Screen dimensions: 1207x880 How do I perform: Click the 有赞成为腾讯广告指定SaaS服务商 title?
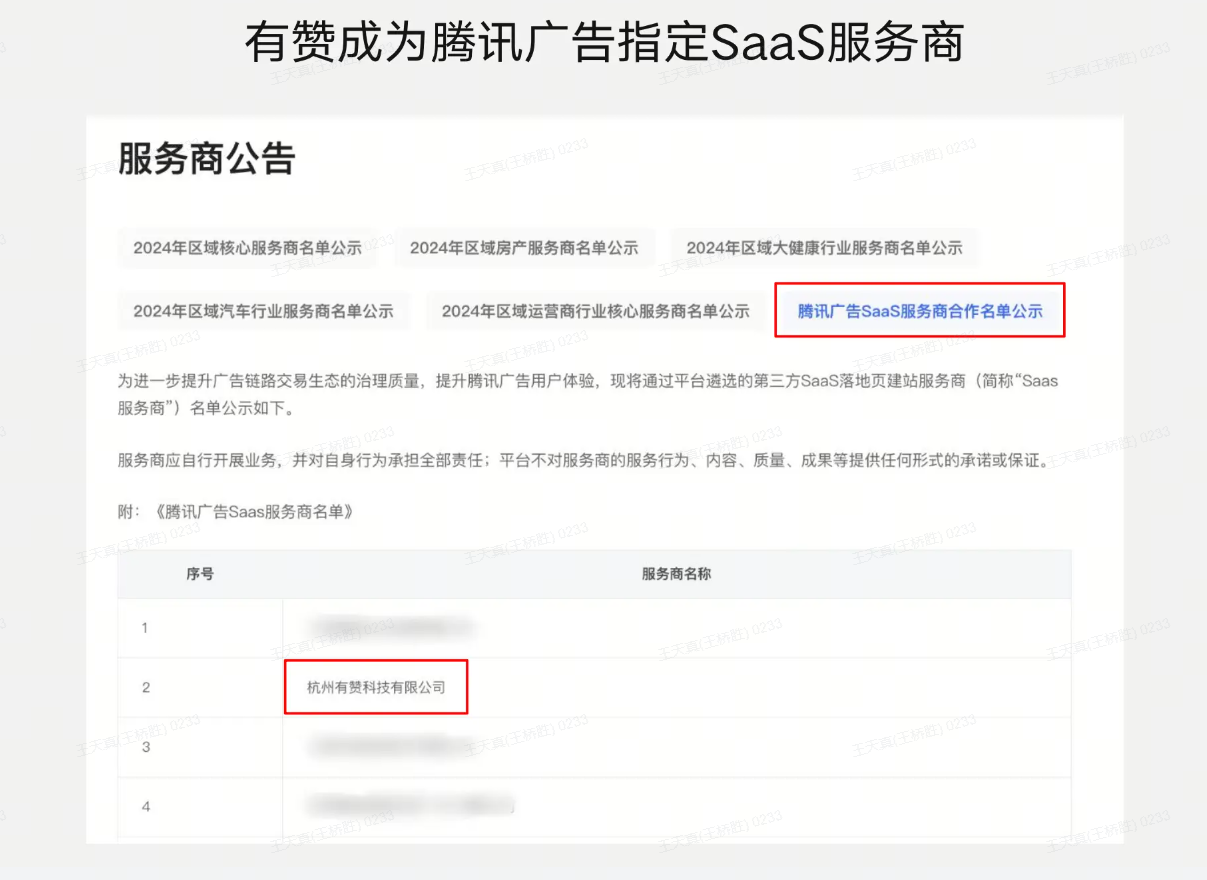click(603, 43)
